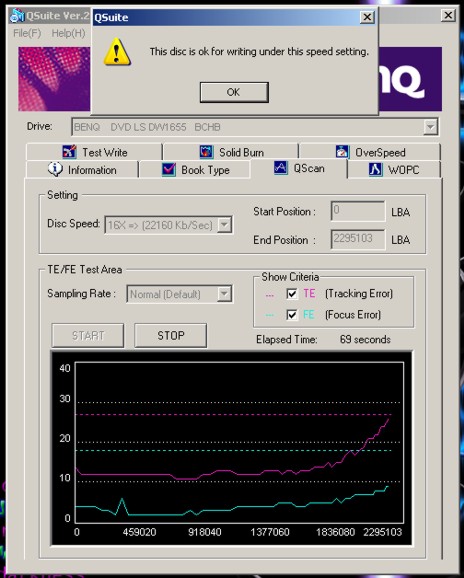The width and height of the screenshot is (464, 578).
Task: Click the cyan FE legend dash
Action: [x=270, y=315]
